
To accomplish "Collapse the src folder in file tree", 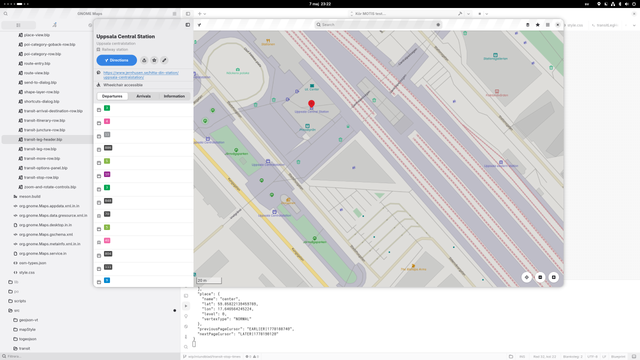I will point(17,311).
